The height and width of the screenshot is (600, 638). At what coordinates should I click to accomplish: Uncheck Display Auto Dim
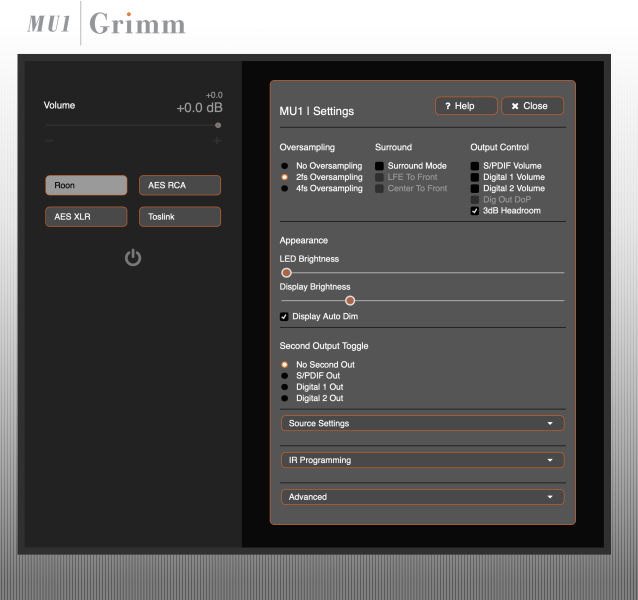pyautogui.click(x=284, y=316)
